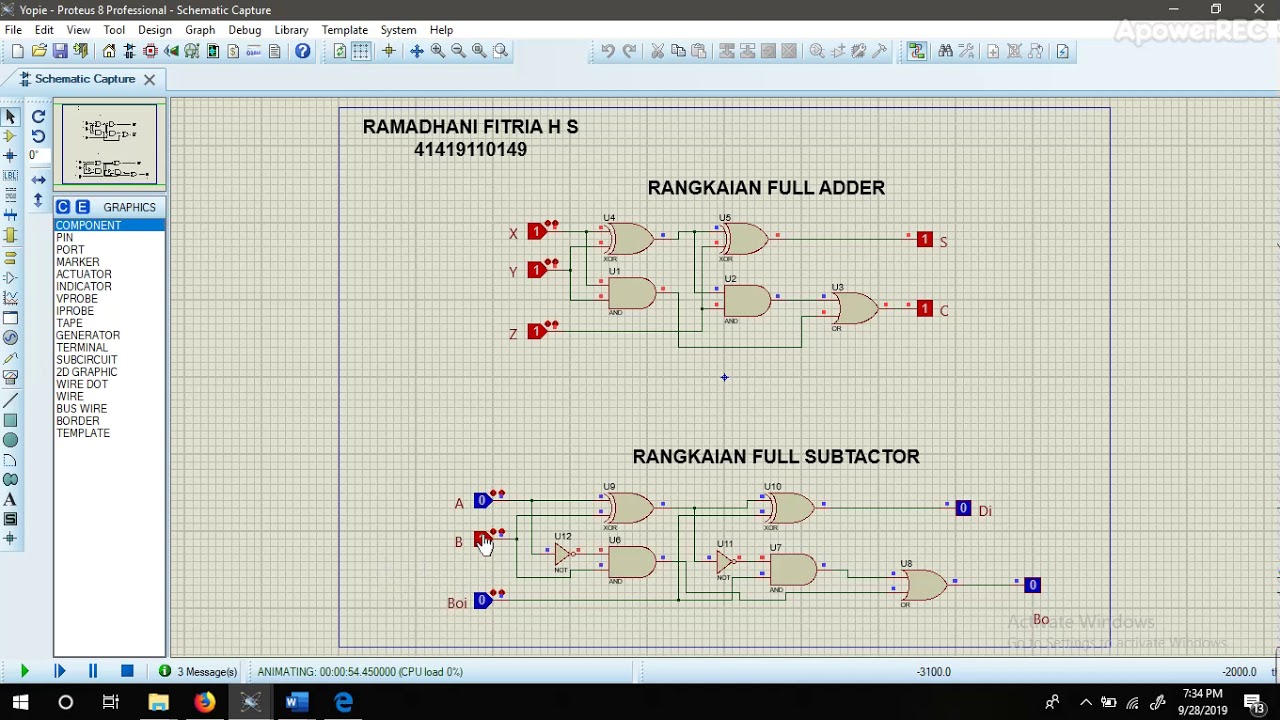
Task: Click the Pan view cross arrows icon
Action: (x=417, y=51)
